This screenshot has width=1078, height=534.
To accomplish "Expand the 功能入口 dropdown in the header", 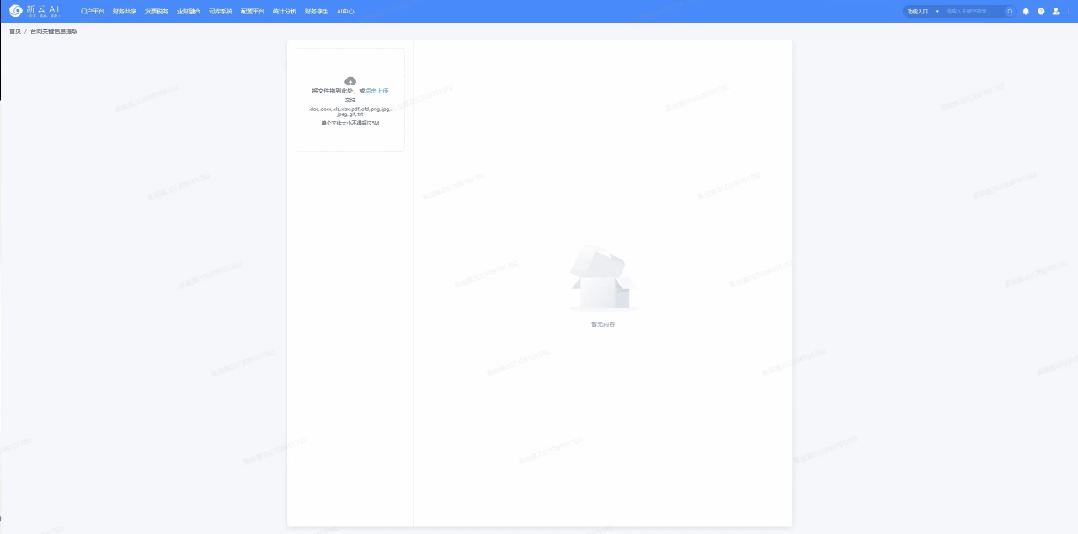I will pos(918,11).
